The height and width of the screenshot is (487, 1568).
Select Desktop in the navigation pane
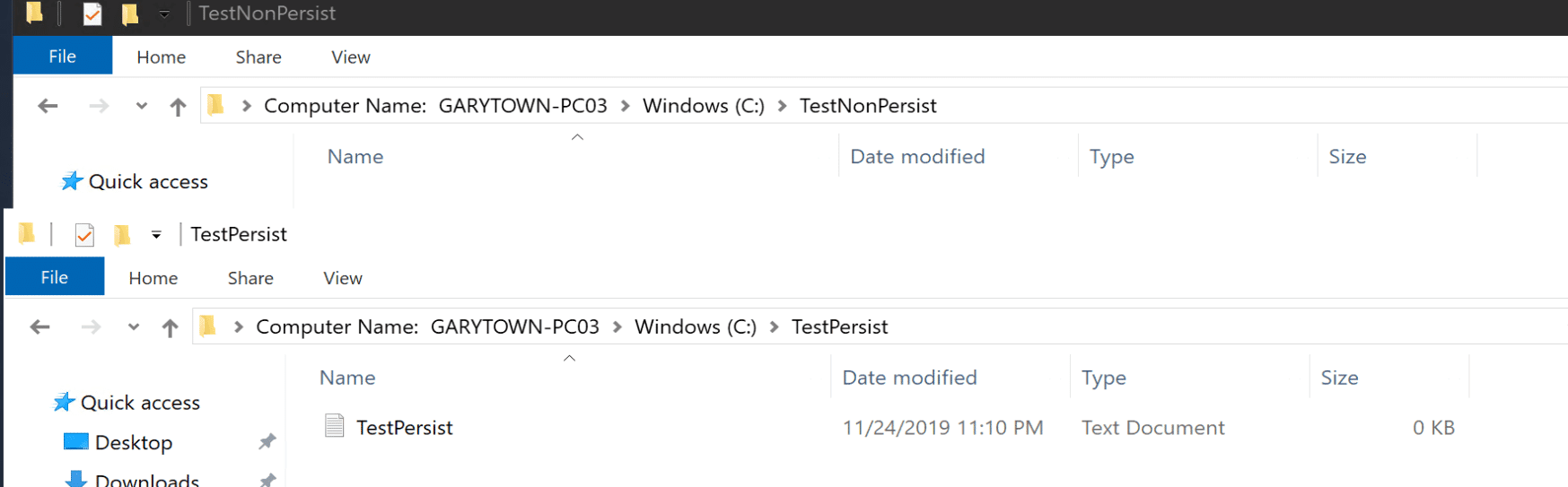click(133, 443)
